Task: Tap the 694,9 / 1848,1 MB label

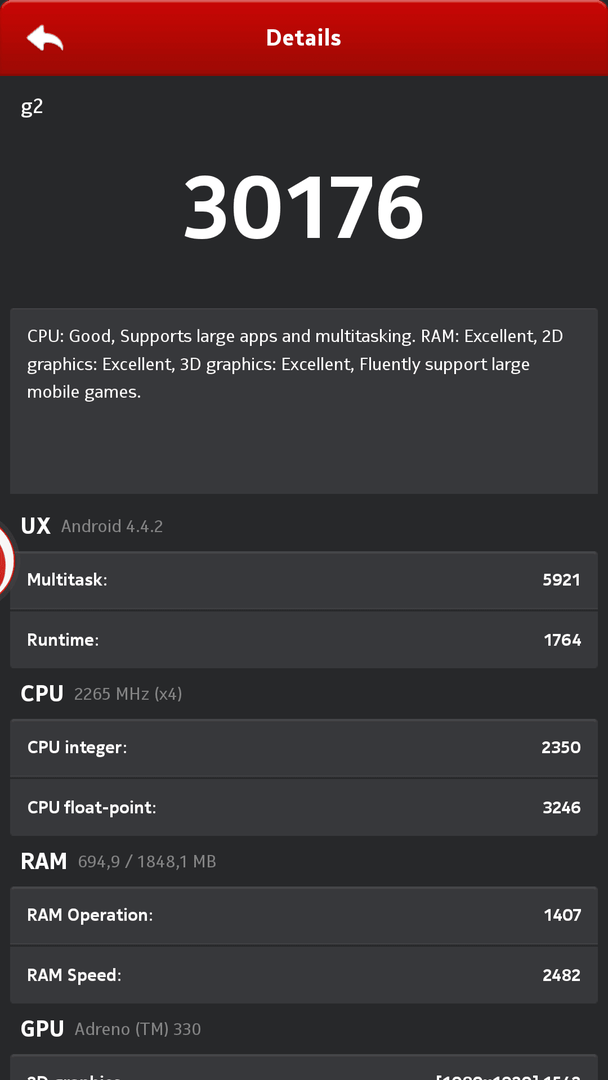Action: point(147,861)
